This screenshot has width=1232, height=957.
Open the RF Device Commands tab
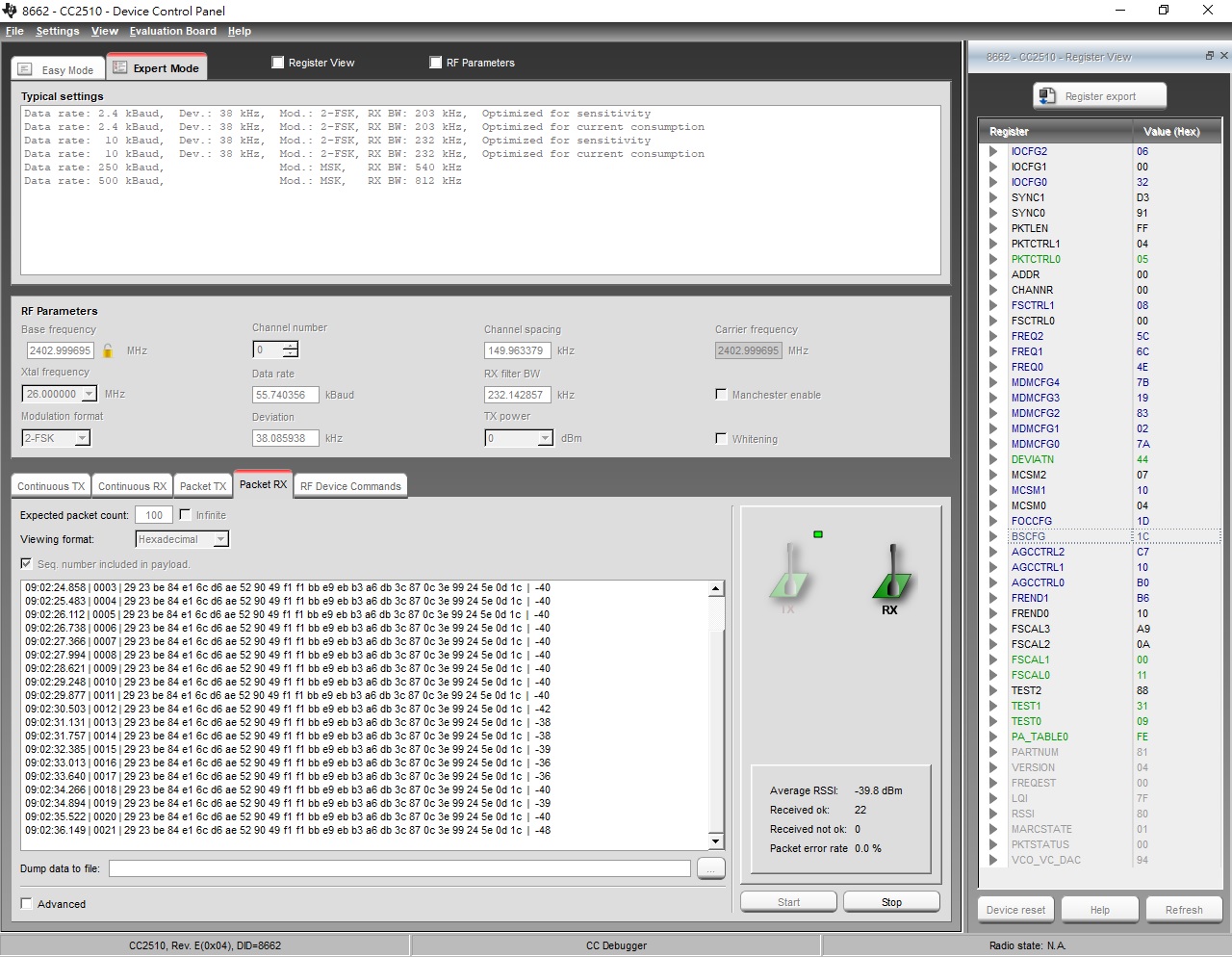(x=350, y=486)
